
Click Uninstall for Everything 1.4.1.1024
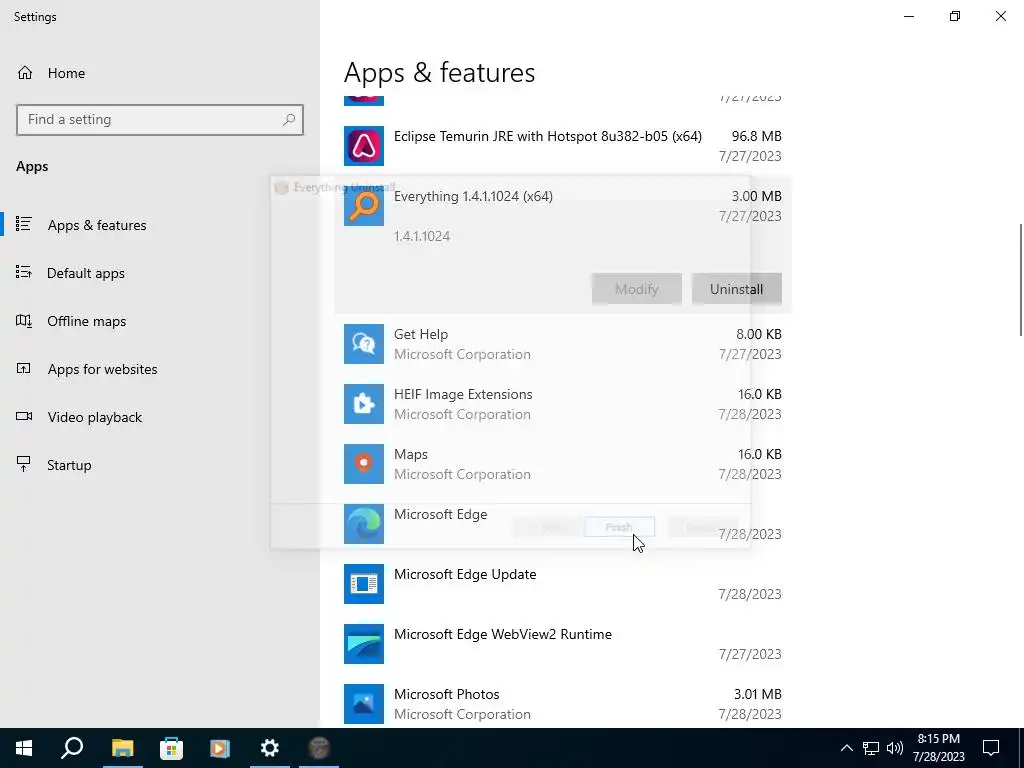coord(737,289)
